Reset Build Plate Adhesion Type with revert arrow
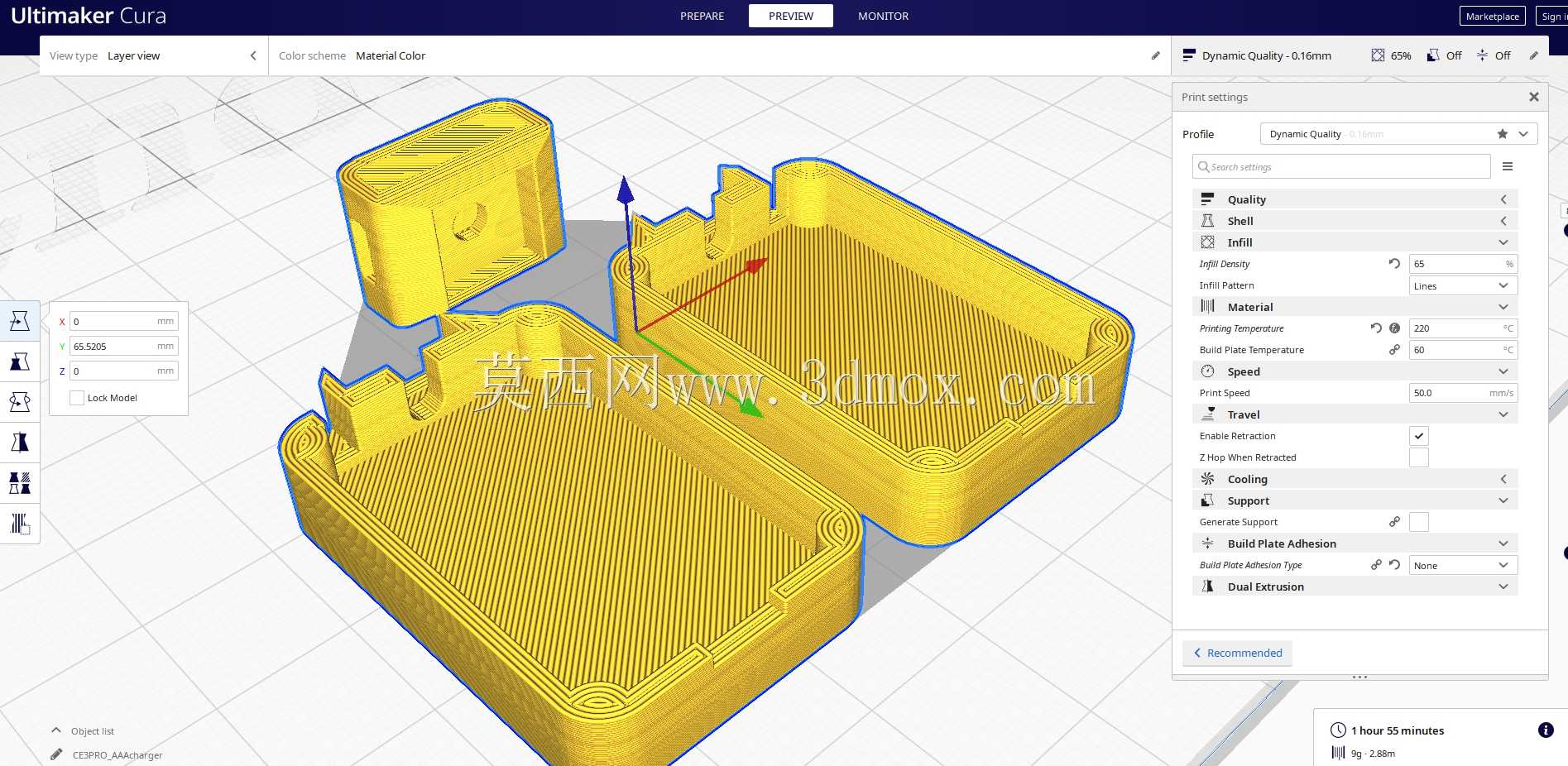The height and width of the screenshot is (766, 1568). point(1394,565)
